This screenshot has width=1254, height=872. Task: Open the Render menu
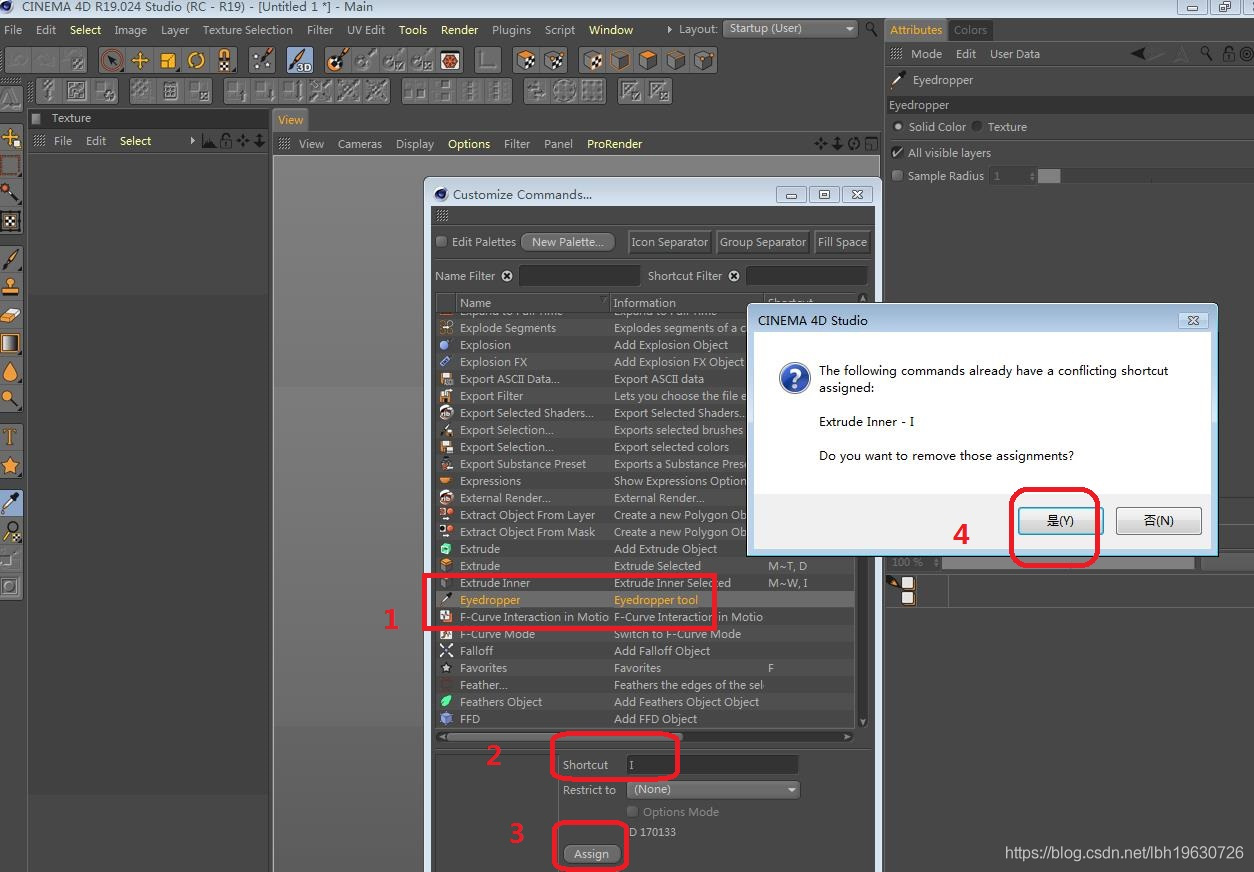tap(459, 30)
